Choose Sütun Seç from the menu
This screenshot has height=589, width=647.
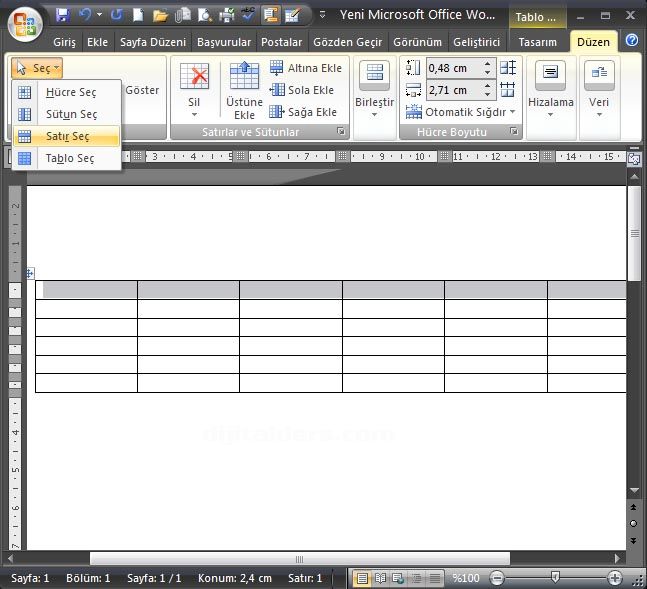pyautogui.click(x=67, y=114)
